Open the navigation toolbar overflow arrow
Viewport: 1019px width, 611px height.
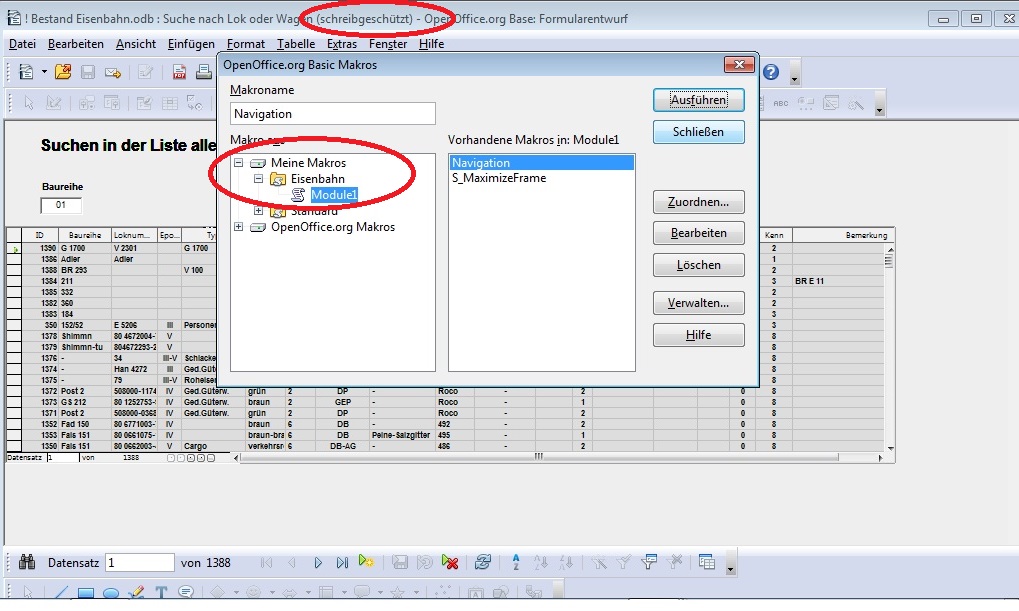click(730, 570)
